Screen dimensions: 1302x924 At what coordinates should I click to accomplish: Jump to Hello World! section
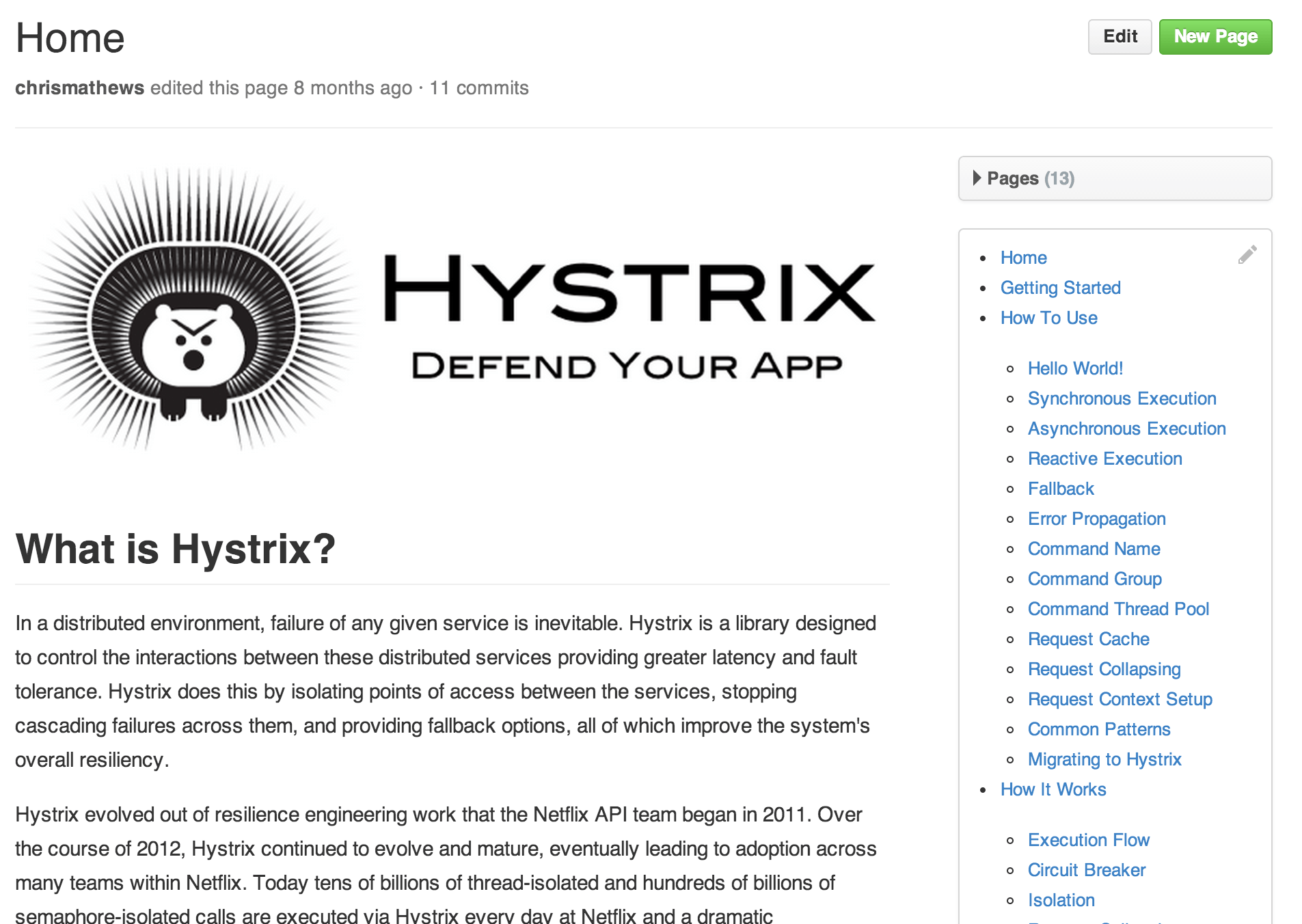1075,368
